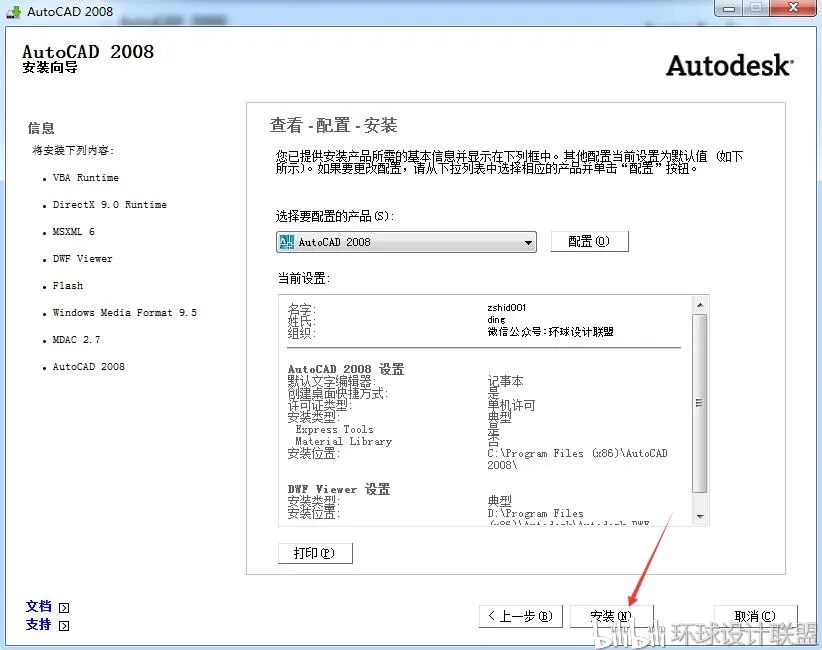Screen dimensions: 822x650
Task: Start installation with the 安装(N) button
Action: (x=611, y=616)
